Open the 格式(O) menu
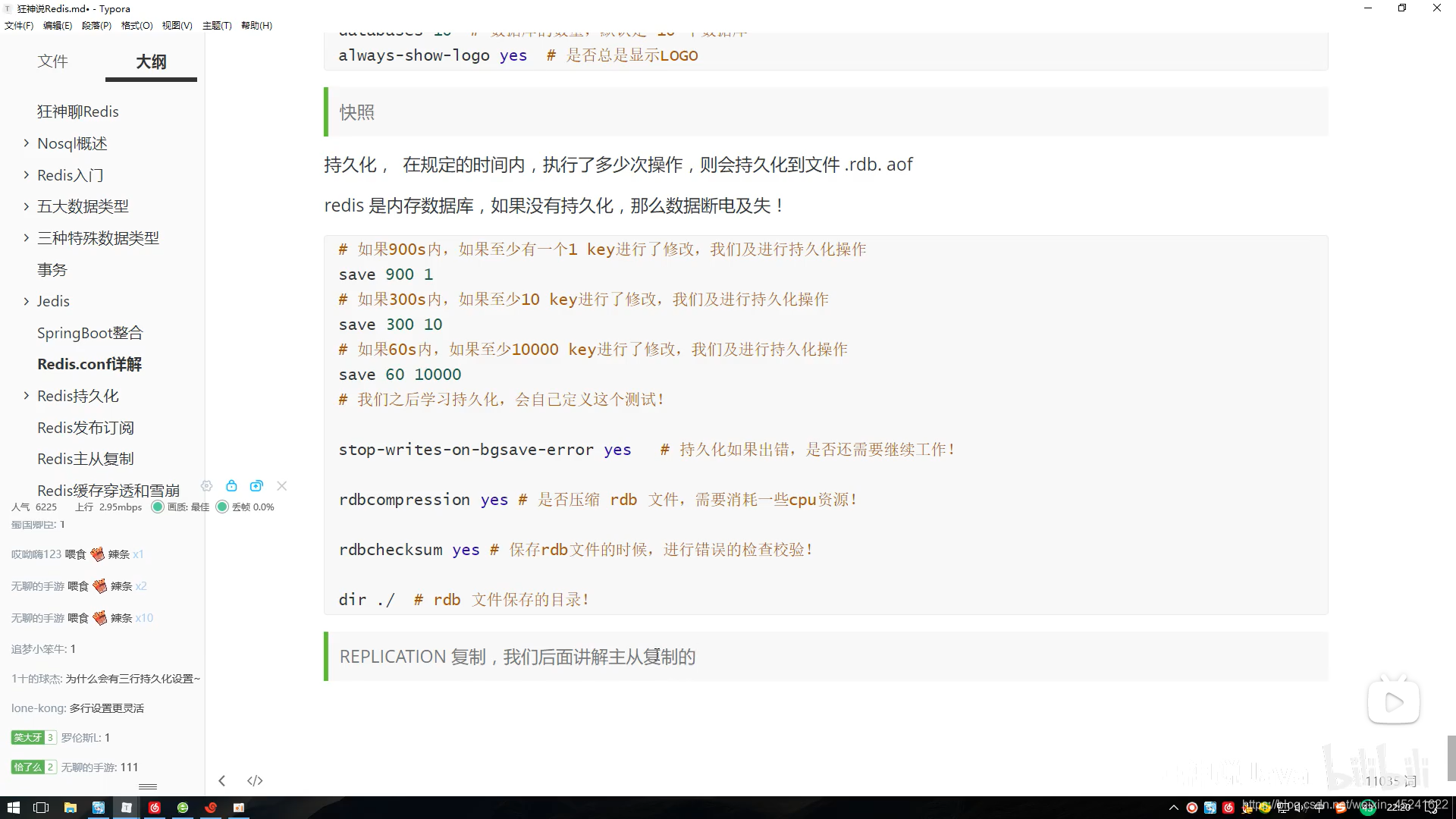Screen dimensions: 1456x819 coord(136,25)
